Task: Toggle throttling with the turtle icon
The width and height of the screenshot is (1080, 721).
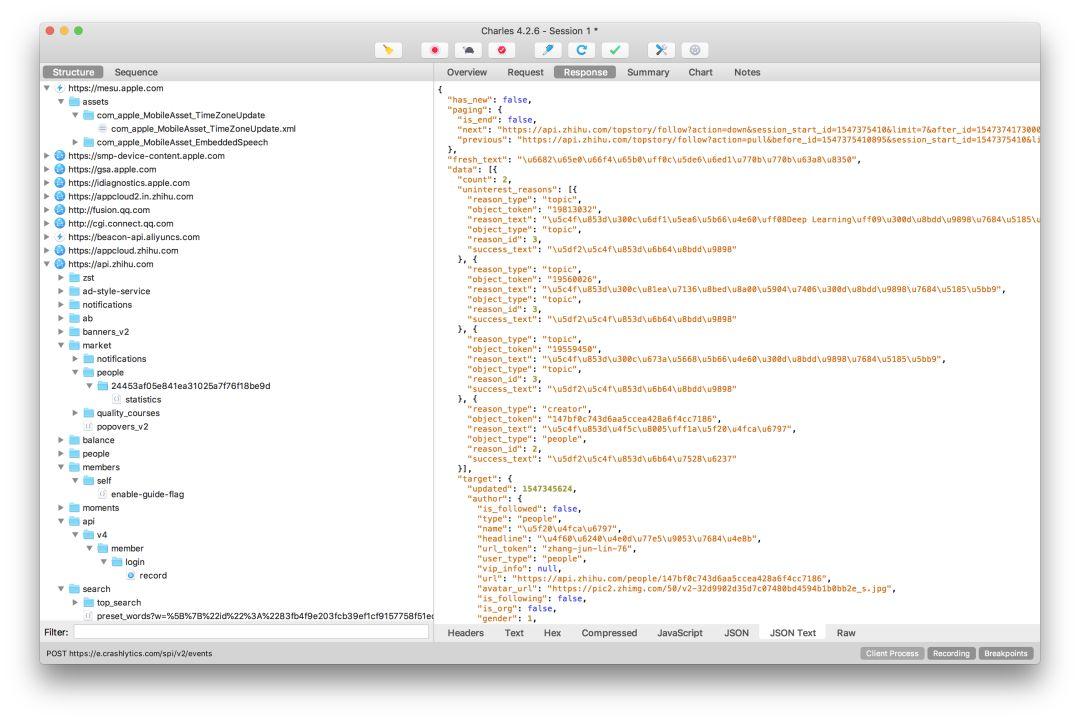Action: point(468,50)
